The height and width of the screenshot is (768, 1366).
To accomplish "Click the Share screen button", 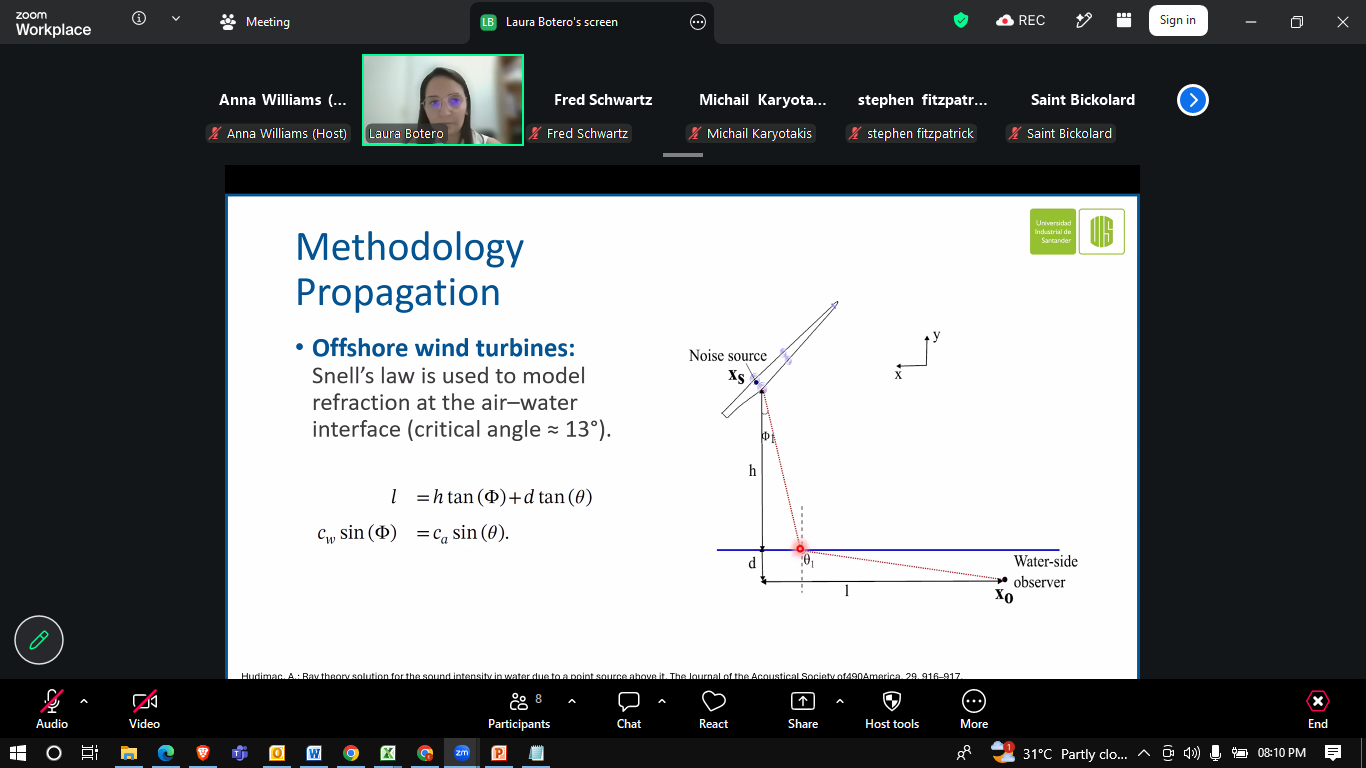I will (x=803, y=709).
